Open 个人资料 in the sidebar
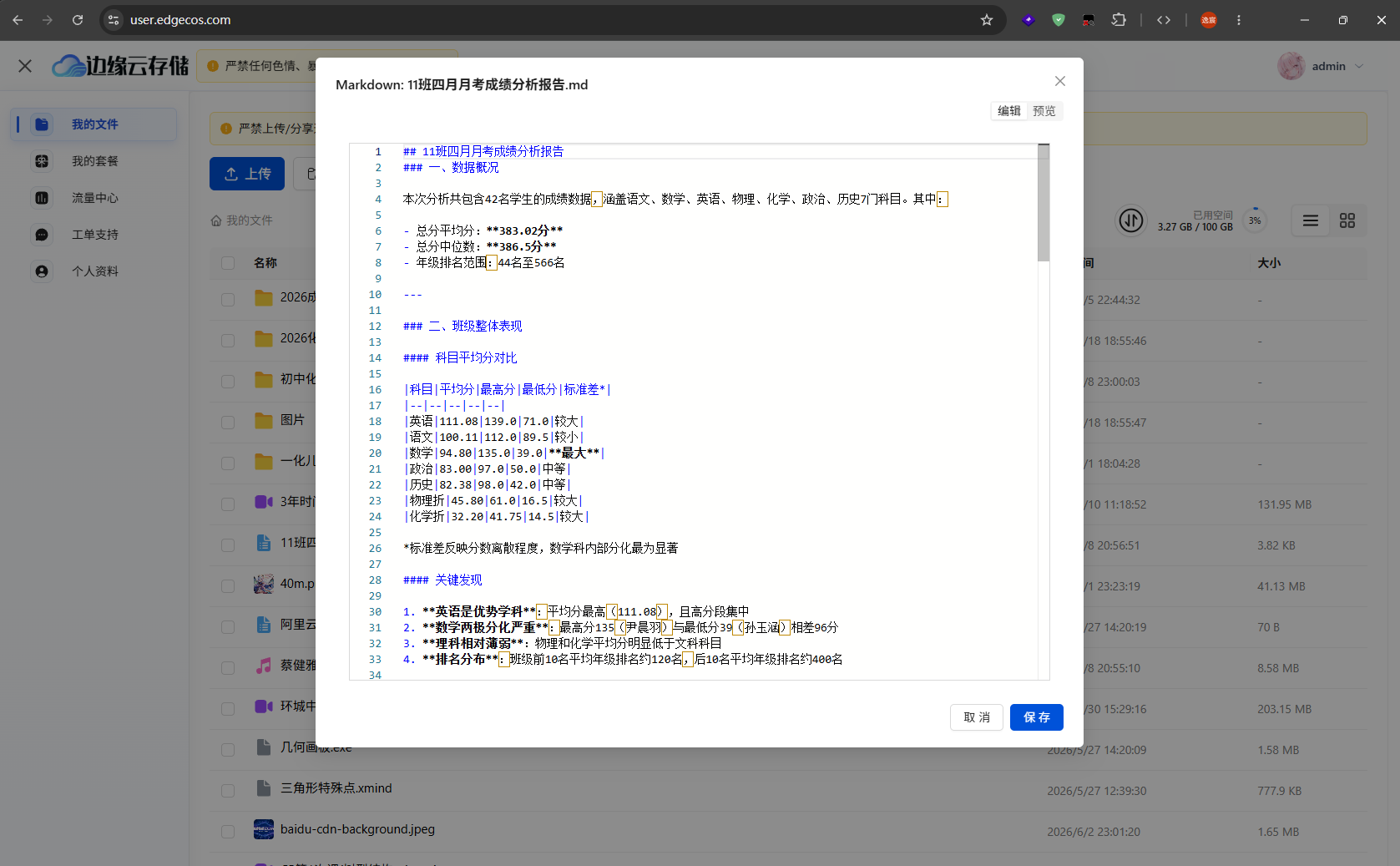This screenshot has height=866, width=1400. (94, 271)
